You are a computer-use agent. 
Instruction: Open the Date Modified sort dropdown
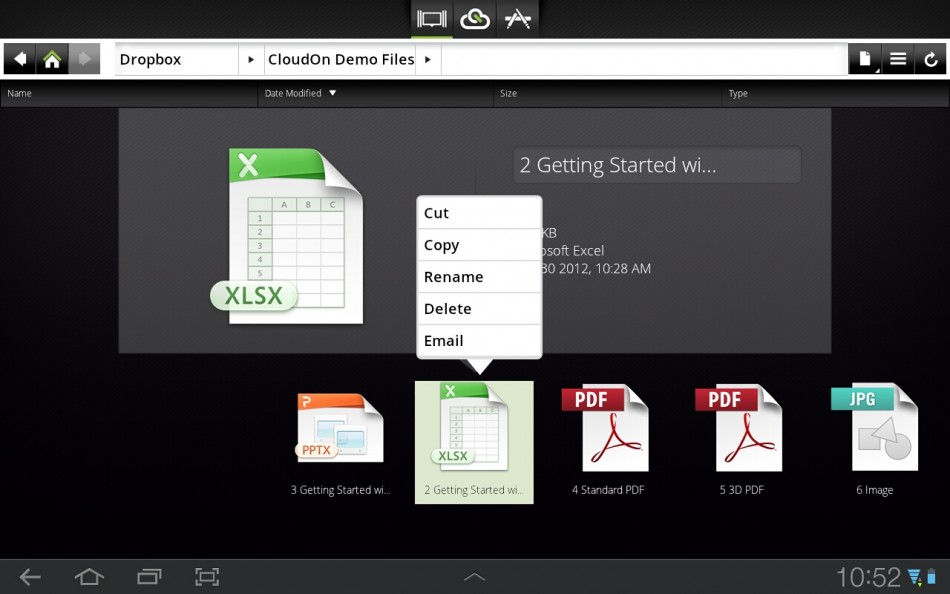[332, 93]
